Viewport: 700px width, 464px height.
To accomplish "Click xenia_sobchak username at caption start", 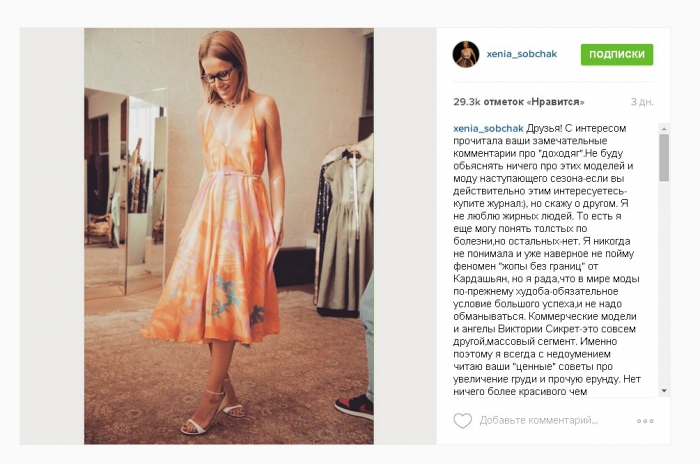I will tap(488, 129).
